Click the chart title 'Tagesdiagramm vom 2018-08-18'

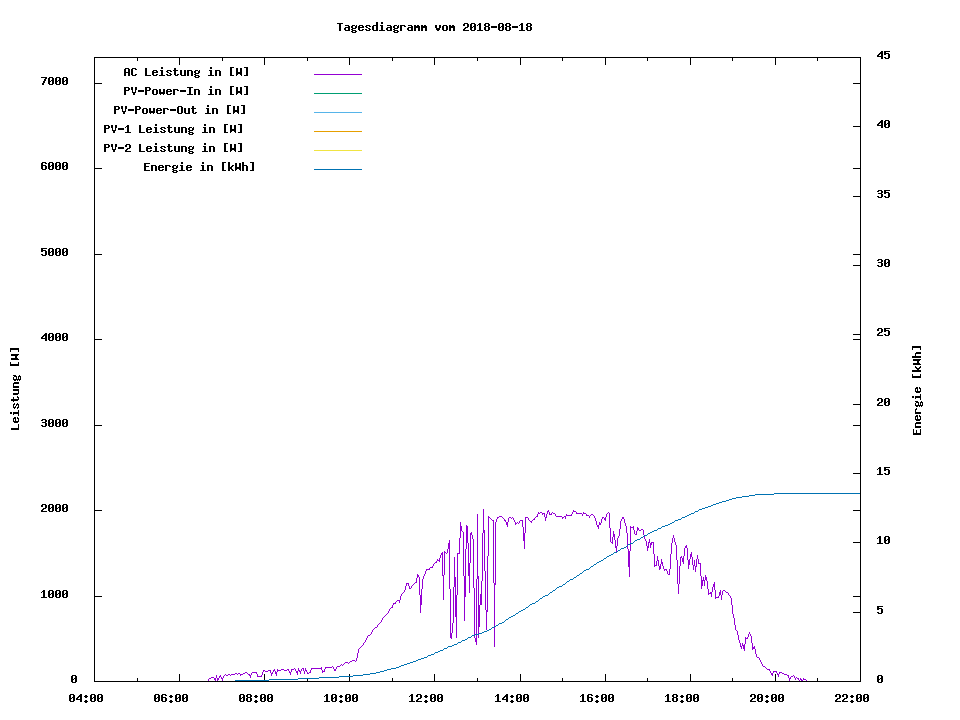(434, 27)
